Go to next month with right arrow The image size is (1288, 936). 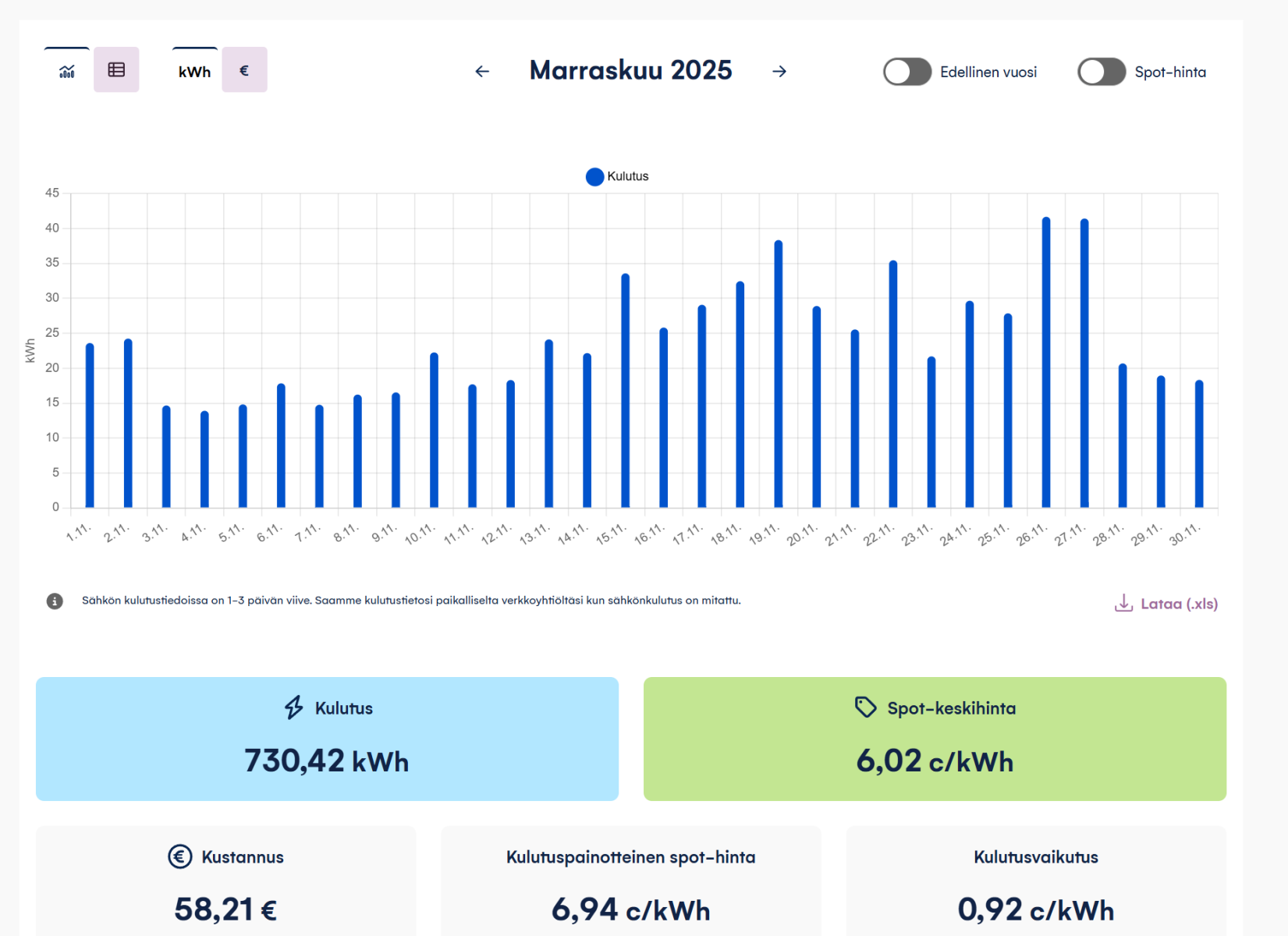click(779, 71)
